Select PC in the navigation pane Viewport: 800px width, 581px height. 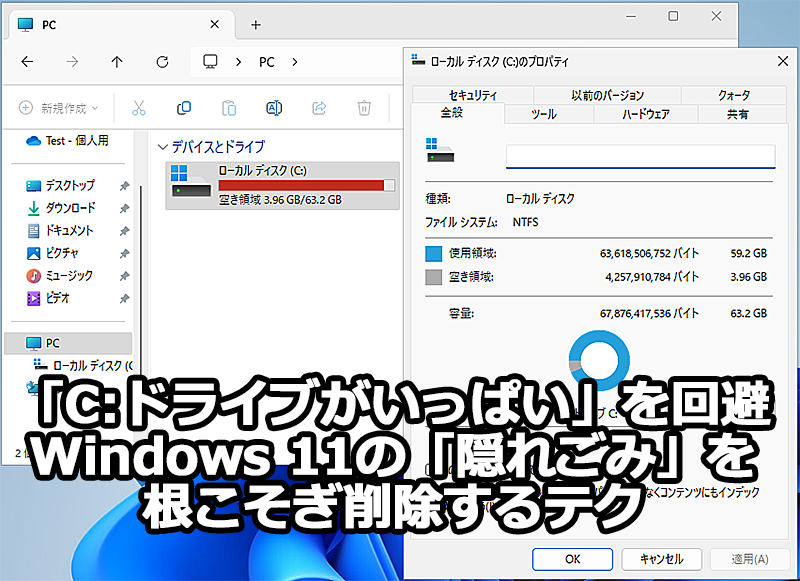[68, 343]
